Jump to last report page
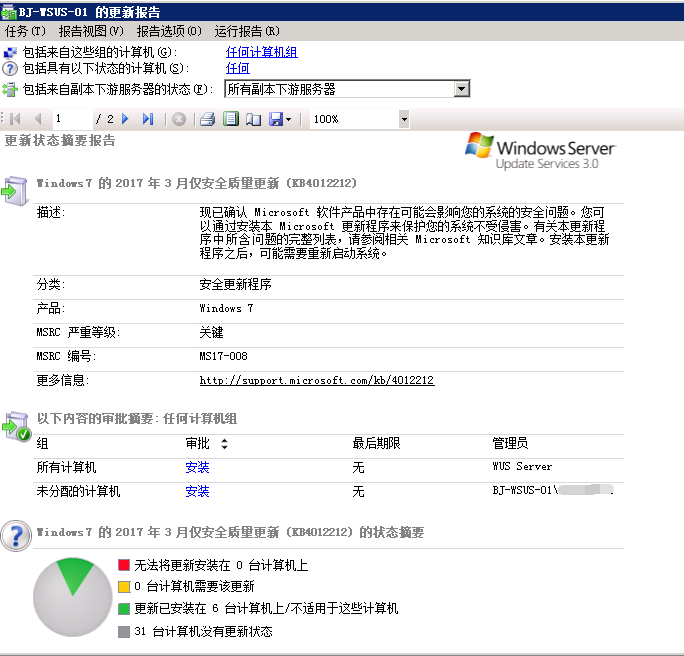Screen dimensions: 684x656 click(148, 119)
